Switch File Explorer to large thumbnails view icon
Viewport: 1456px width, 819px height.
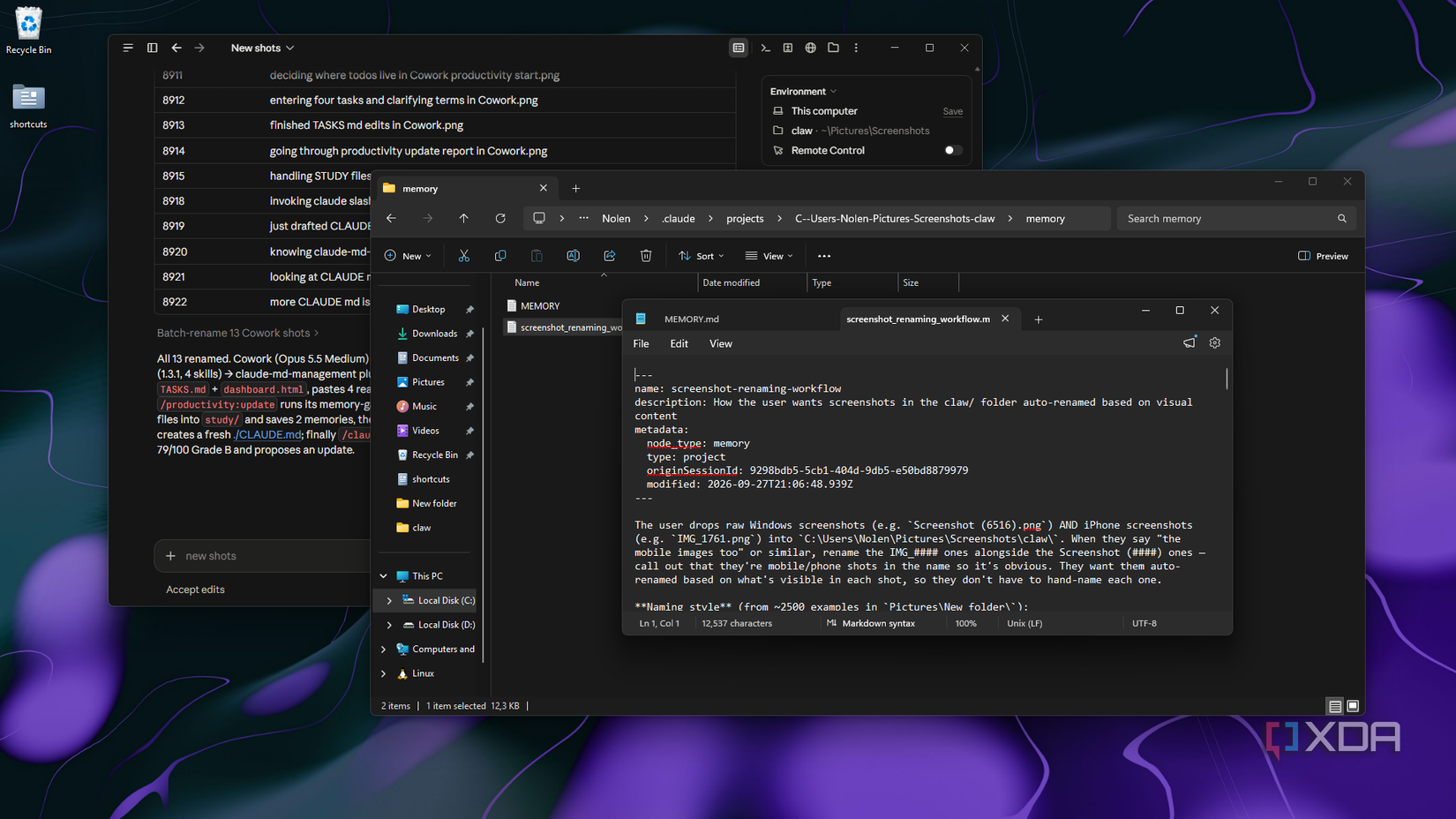tap(1353, 706)
